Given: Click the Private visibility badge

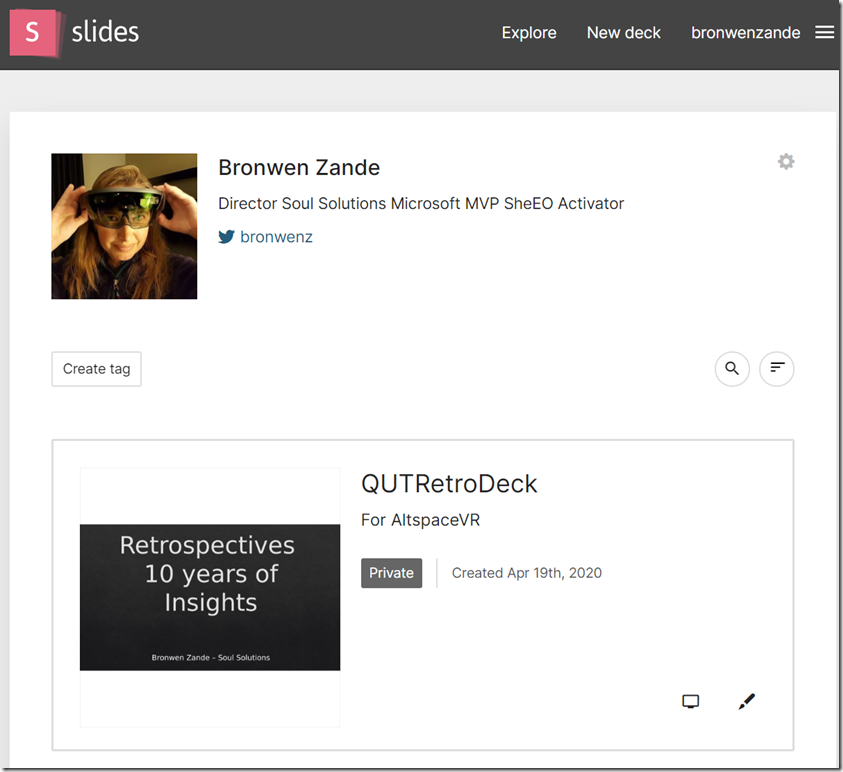Looking at the screenshot, I should pyautogui.click(x=391, y=573).
